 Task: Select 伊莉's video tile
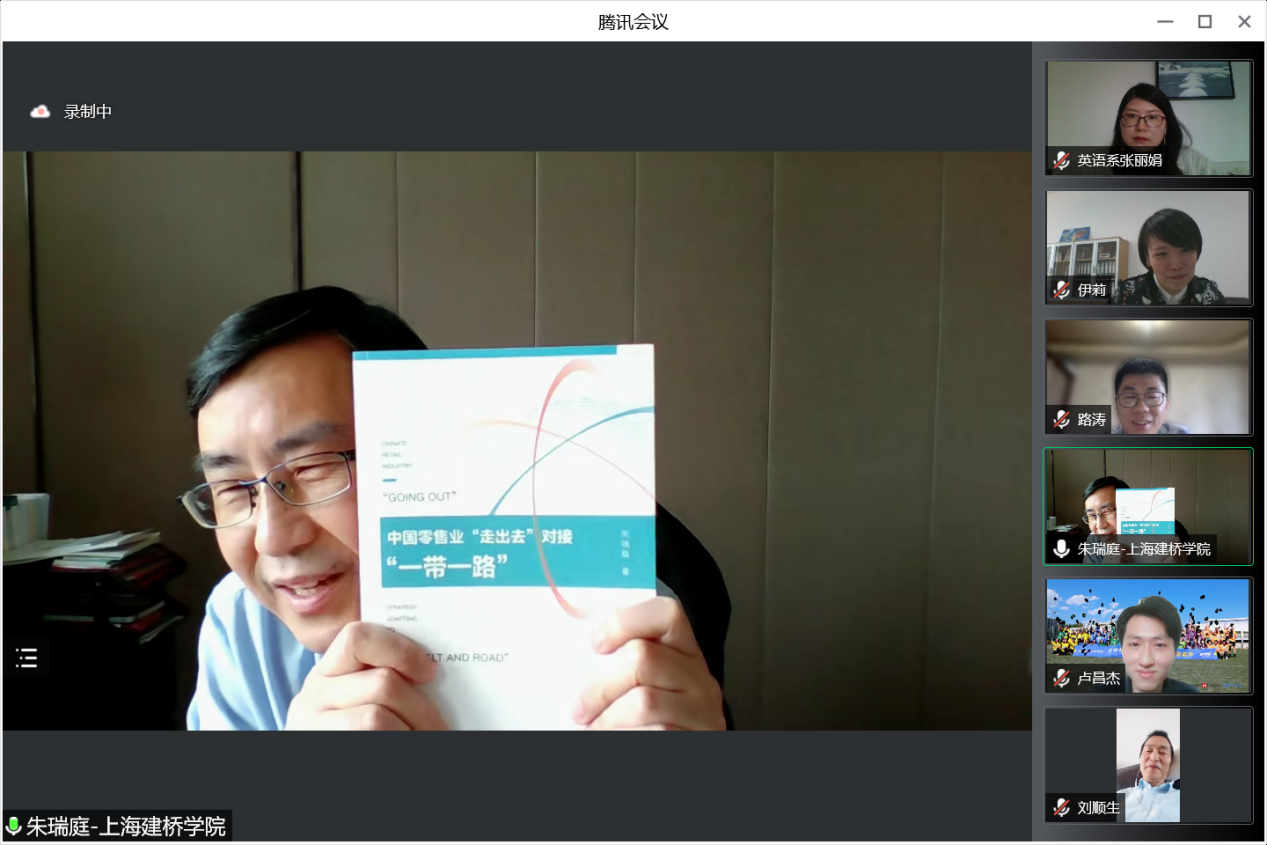(1148, 240)
